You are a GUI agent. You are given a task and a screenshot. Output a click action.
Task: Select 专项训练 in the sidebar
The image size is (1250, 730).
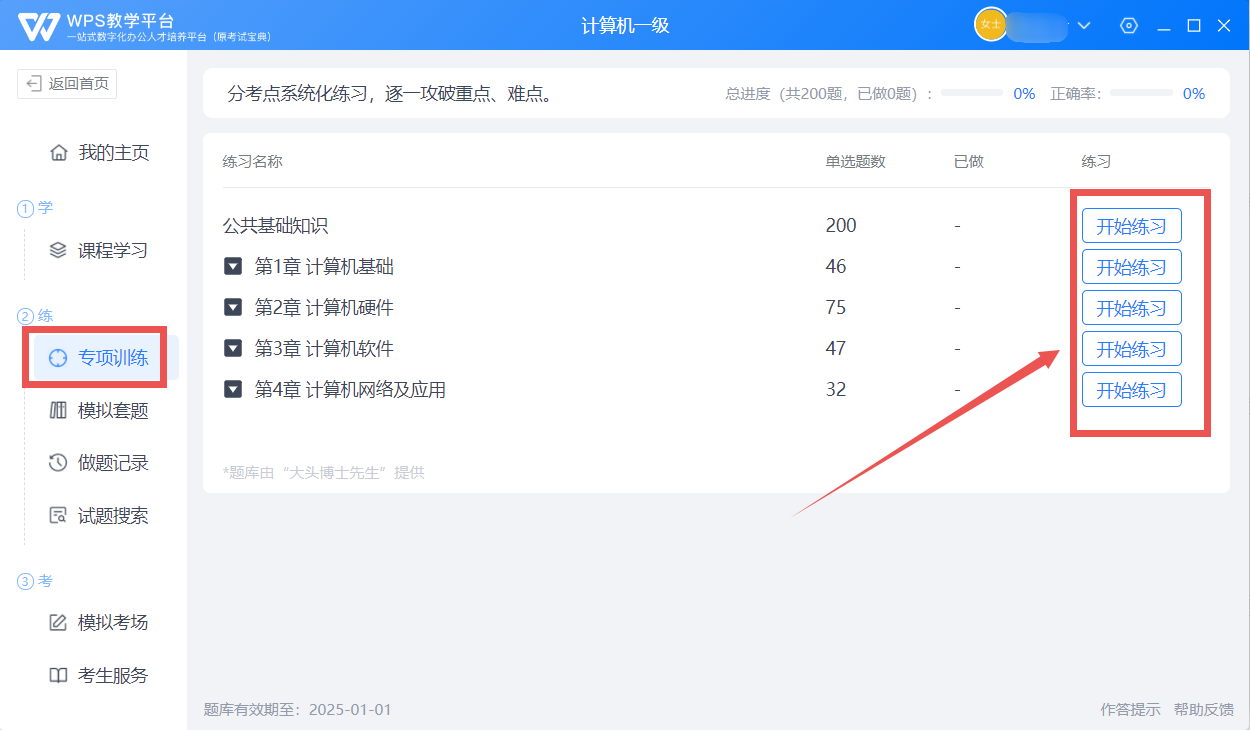click(112, 358)
